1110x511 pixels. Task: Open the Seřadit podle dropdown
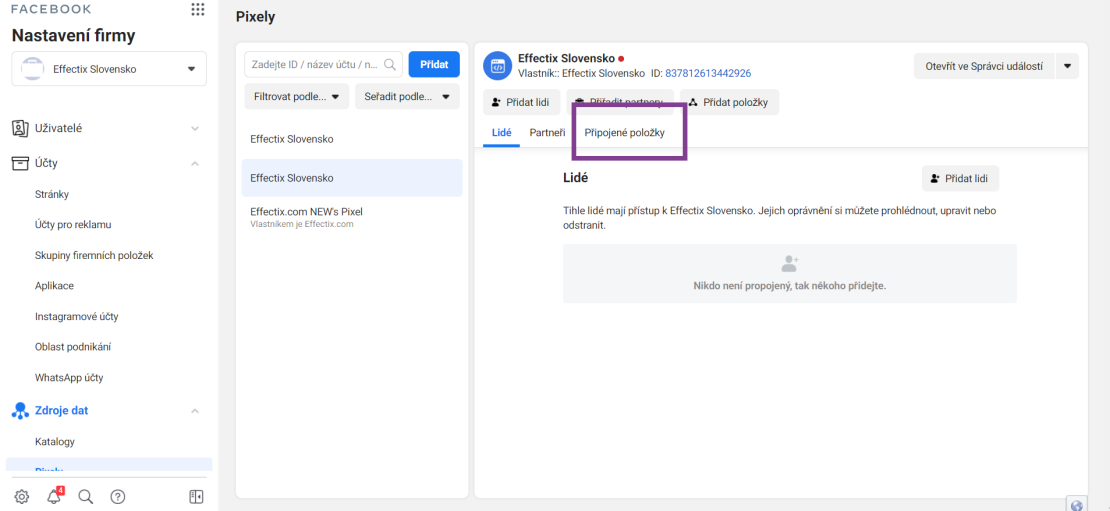click(x=407, y=96)
